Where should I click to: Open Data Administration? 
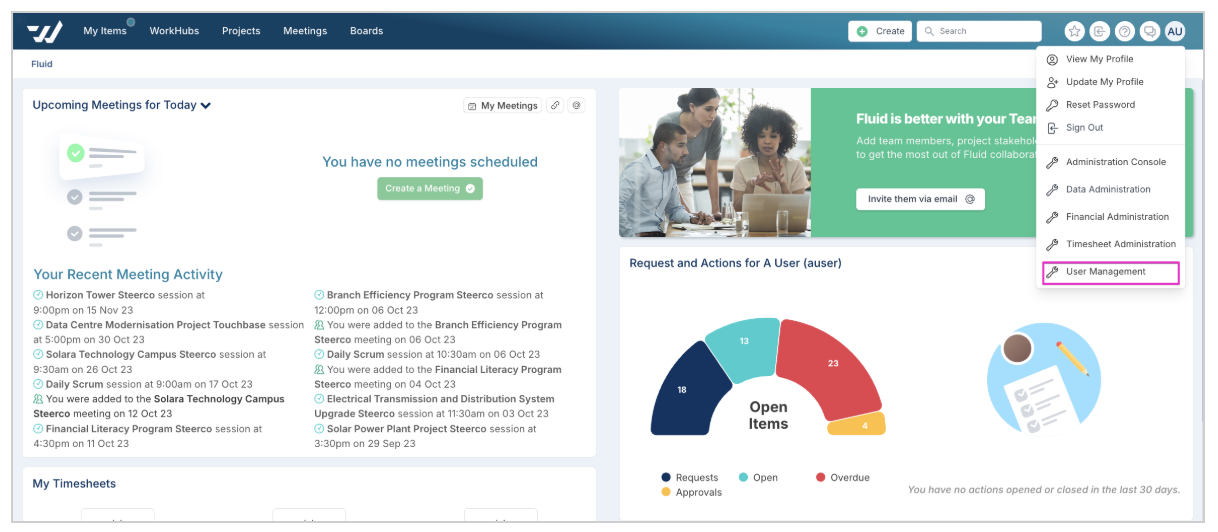point(1110,189)
